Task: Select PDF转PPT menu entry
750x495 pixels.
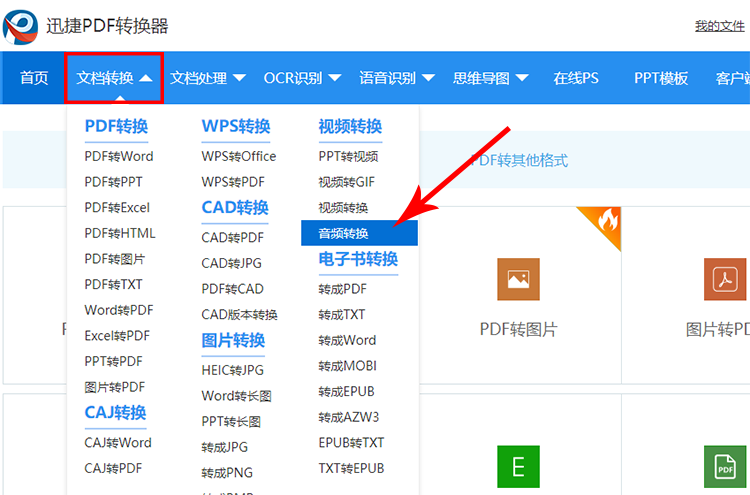Action: pyautogui.click(x=113, y=182)
